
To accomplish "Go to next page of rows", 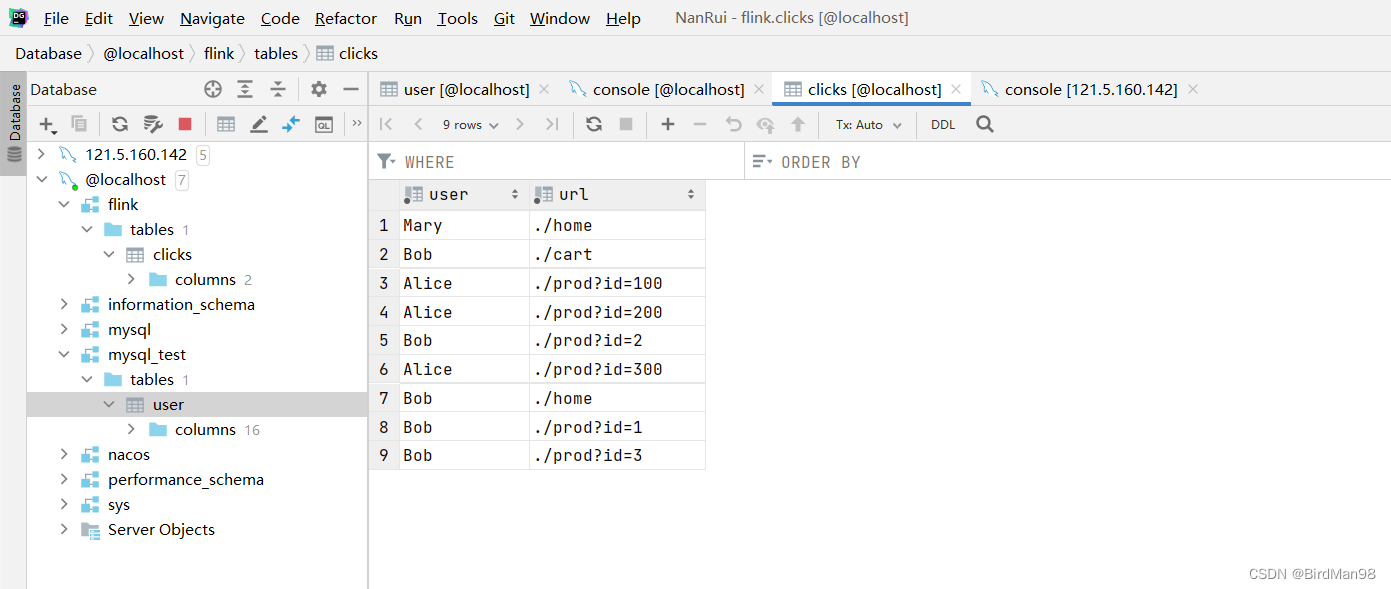I will pyautogui.click(x=520, y=124).
